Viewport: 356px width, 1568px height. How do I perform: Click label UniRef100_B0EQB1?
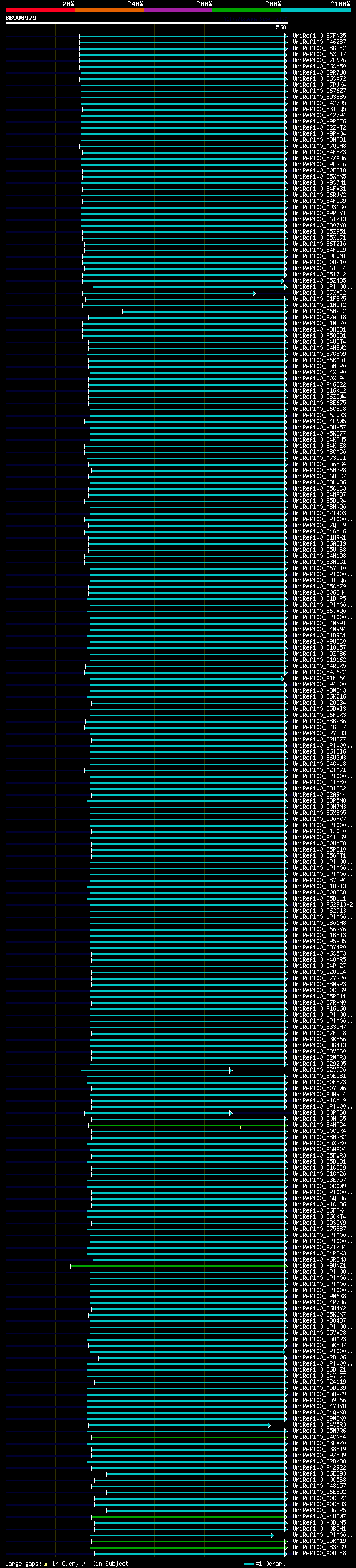(319, 1076)
